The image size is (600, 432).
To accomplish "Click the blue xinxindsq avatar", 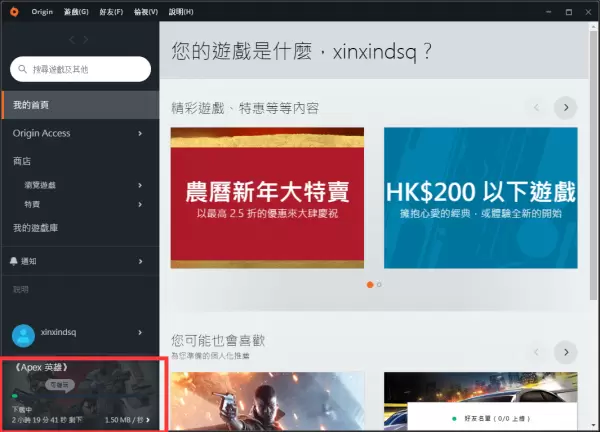I will pyautogui.click(x=23, y=336).
